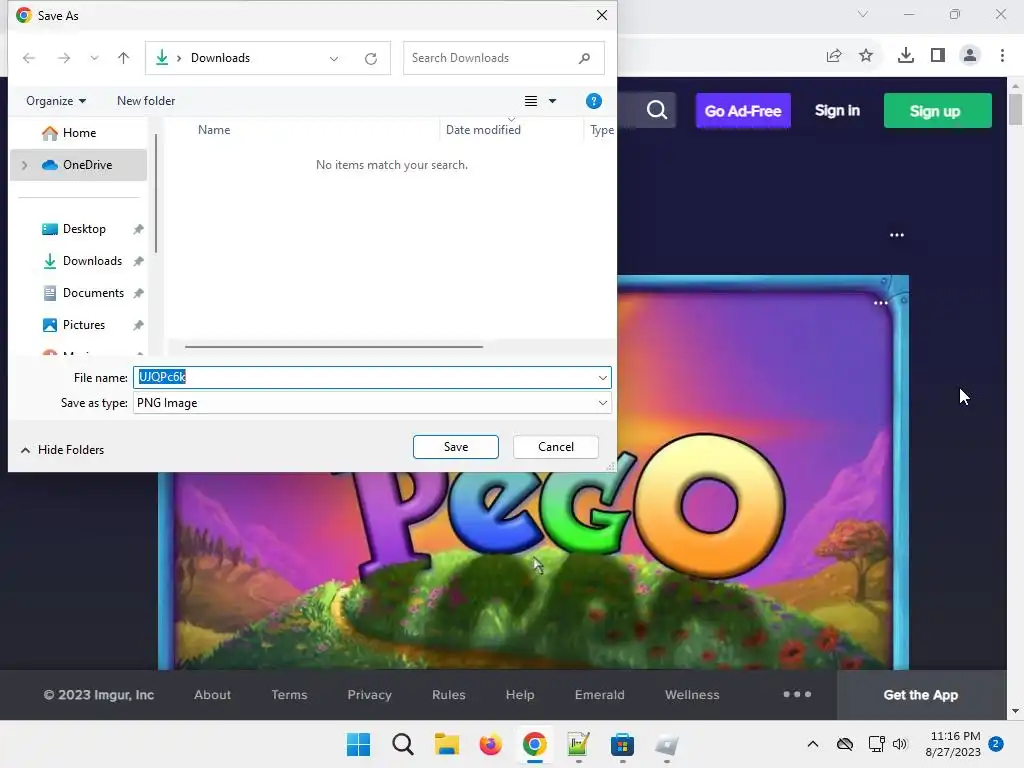Open Chrome profile avatar
The height and width of the screenshot is (768, 1024).
tap(970, 56)
